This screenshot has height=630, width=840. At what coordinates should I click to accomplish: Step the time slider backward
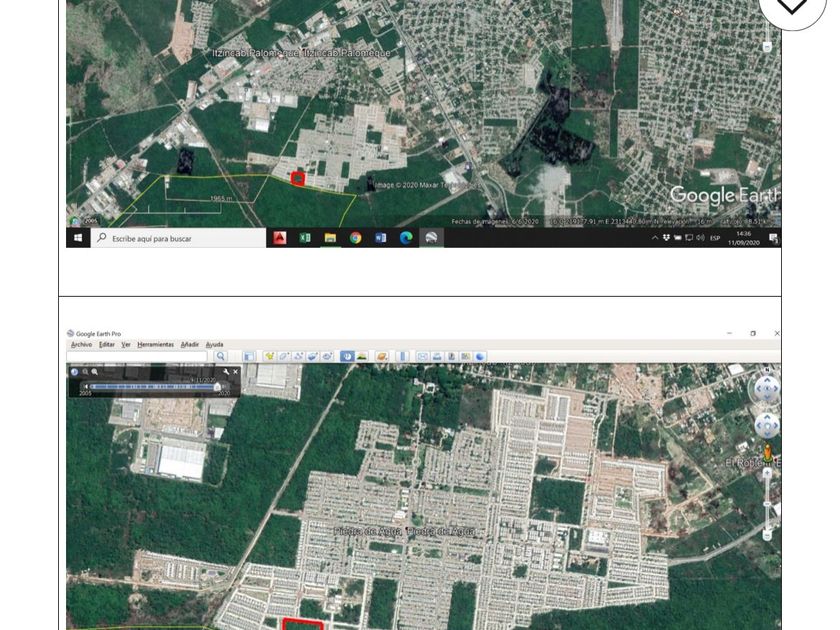click(85, 386)
